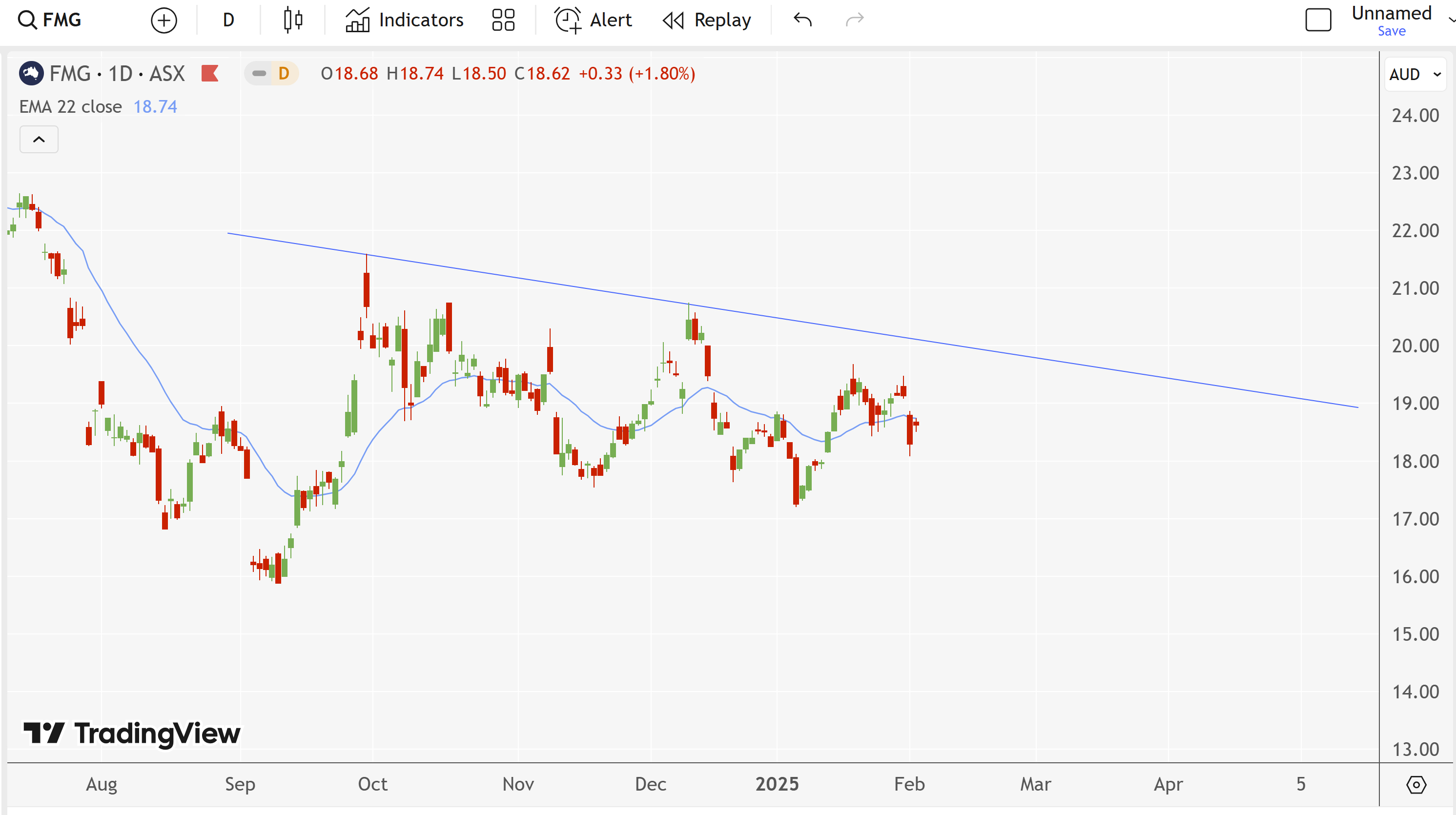Open symbol search for FMG
The image size is (1456, 815).
(50, 20)
